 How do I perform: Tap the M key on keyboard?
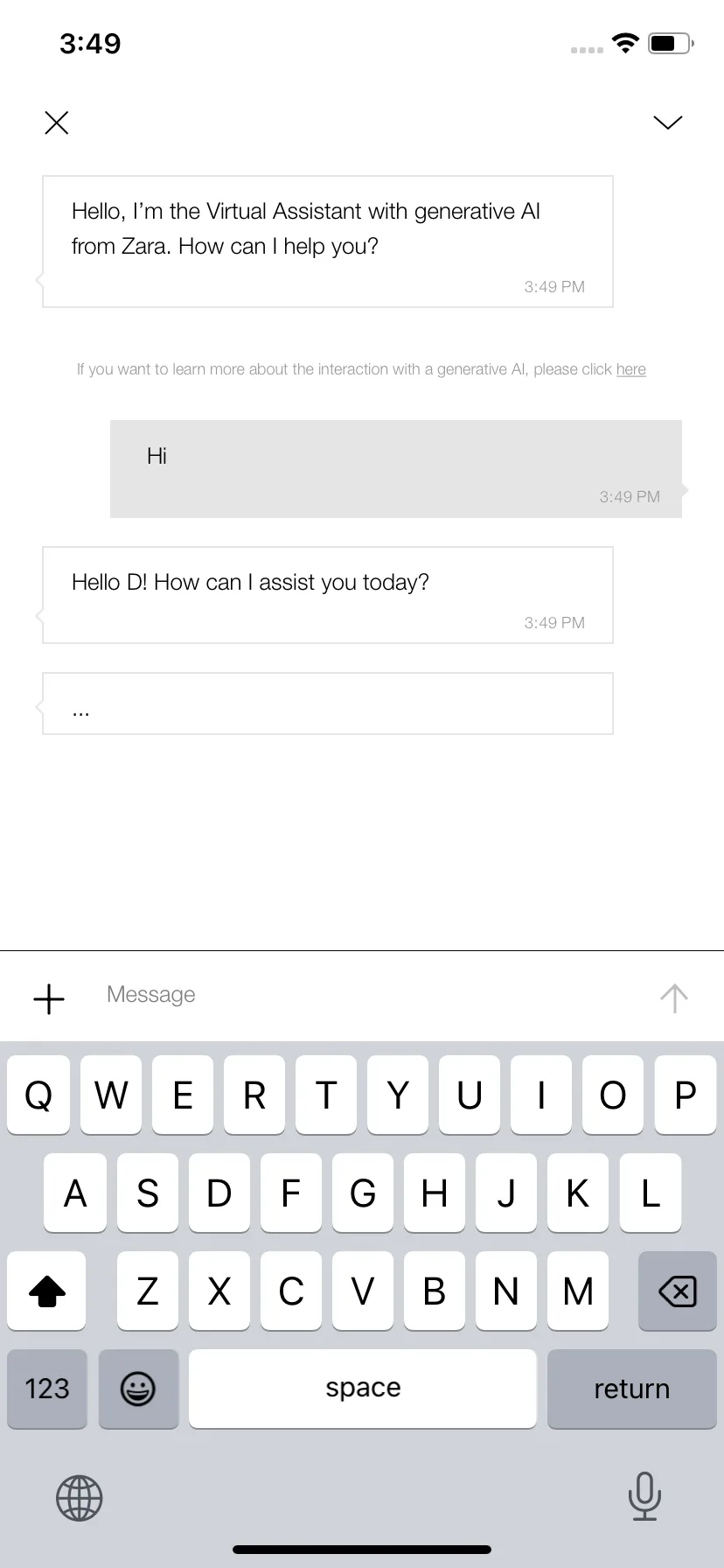[578, 1291]
